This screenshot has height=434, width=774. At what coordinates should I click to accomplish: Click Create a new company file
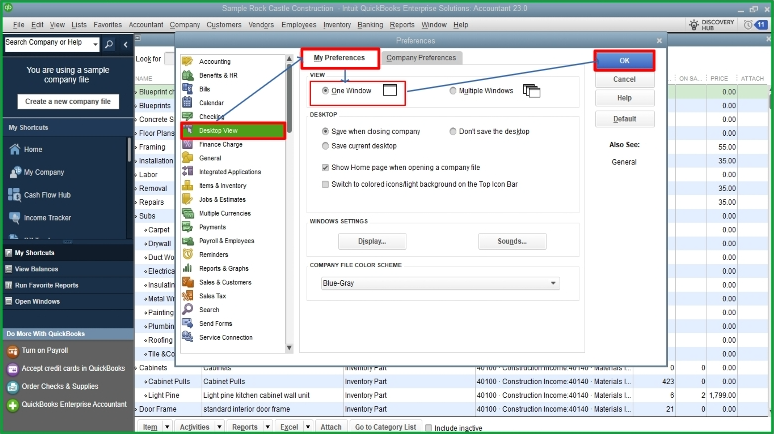68,102
